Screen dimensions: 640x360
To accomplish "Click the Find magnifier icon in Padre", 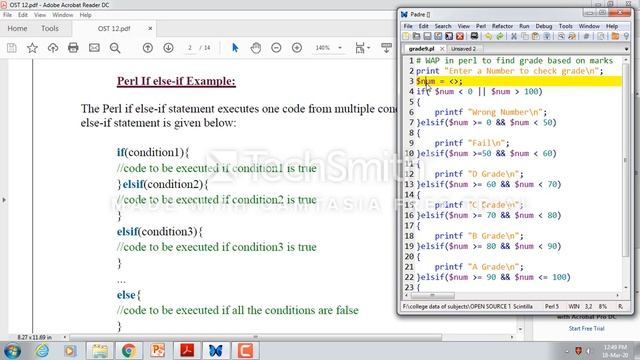I will [561, 36].
